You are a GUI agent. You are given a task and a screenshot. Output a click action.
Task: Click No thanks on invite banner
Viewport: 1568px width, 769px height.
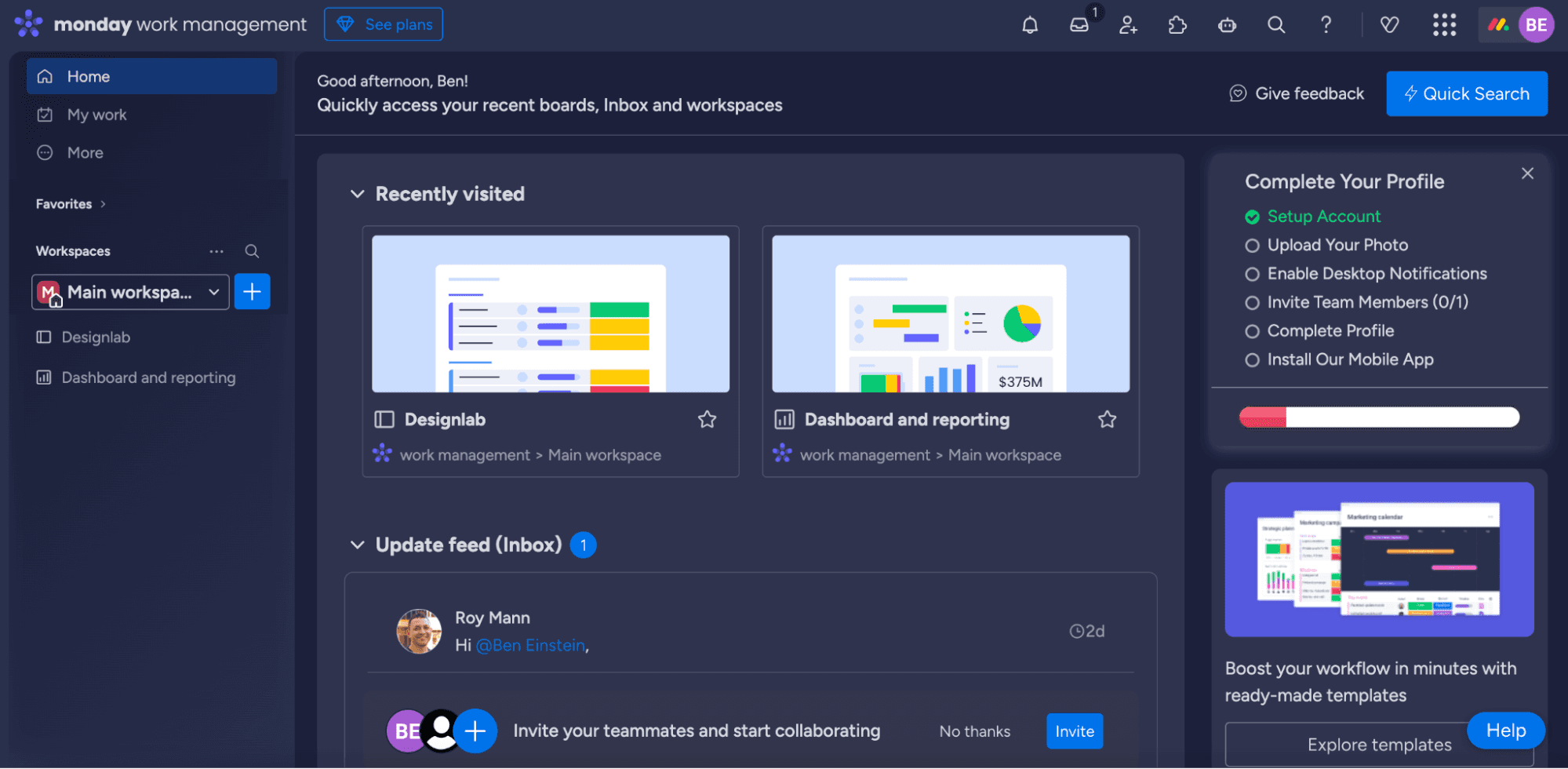click(975, 731)
